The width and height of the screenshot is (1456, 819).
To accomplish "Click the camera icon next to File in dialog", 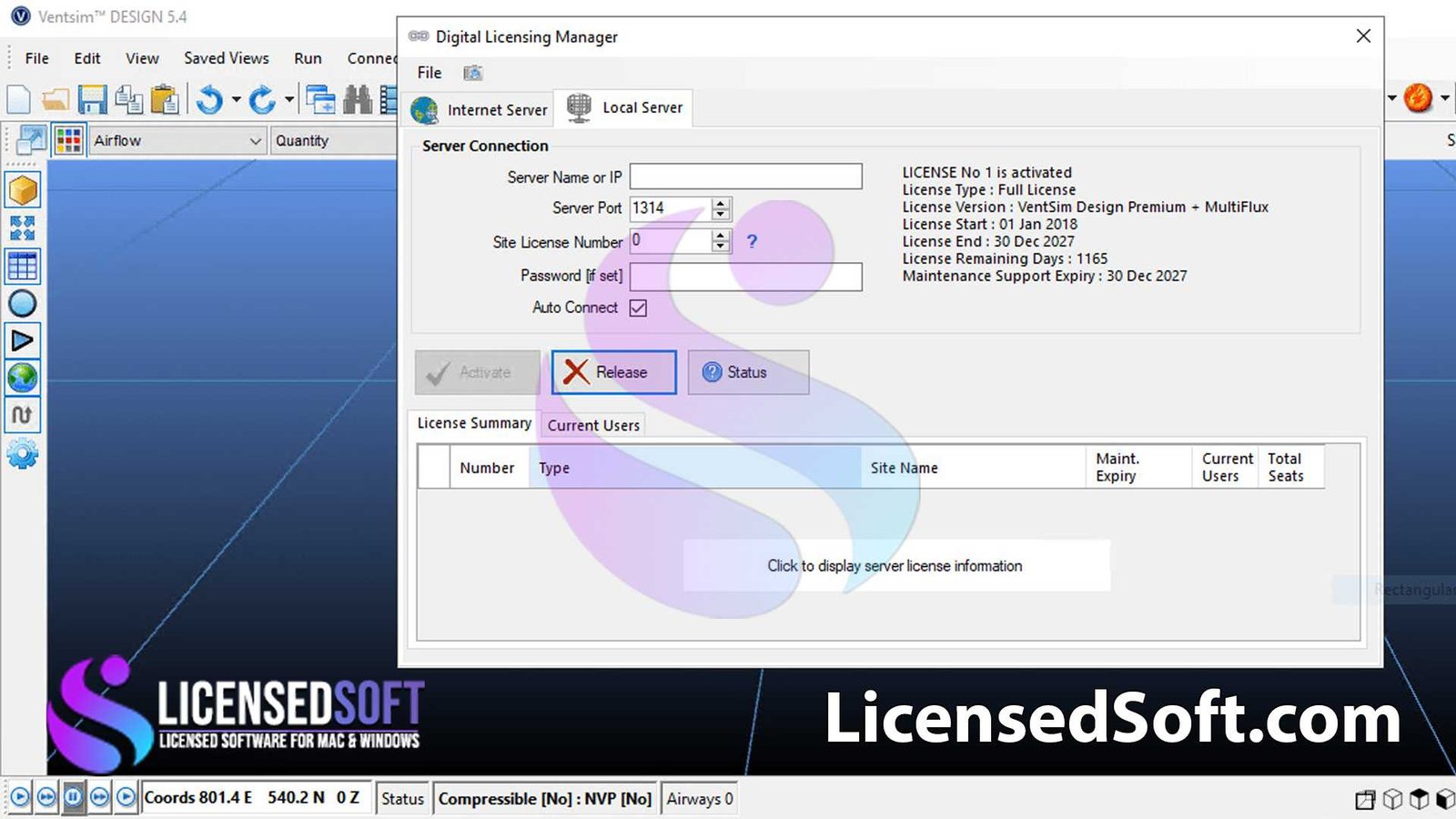I will click(472, 73).
